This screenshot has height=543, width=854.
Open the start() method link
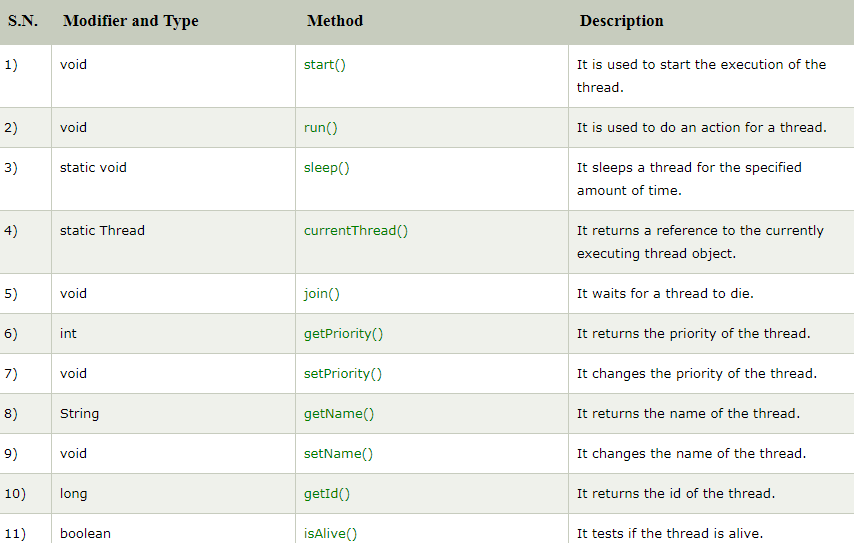pos(325,65)
